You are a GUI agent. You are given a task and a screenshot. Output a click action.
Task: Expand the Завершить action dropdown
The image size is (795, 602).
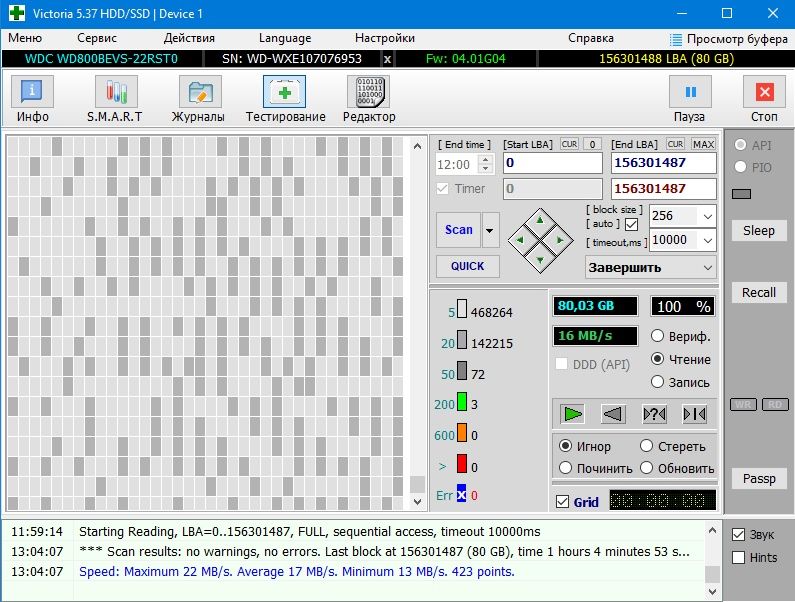tap(708, 268)
